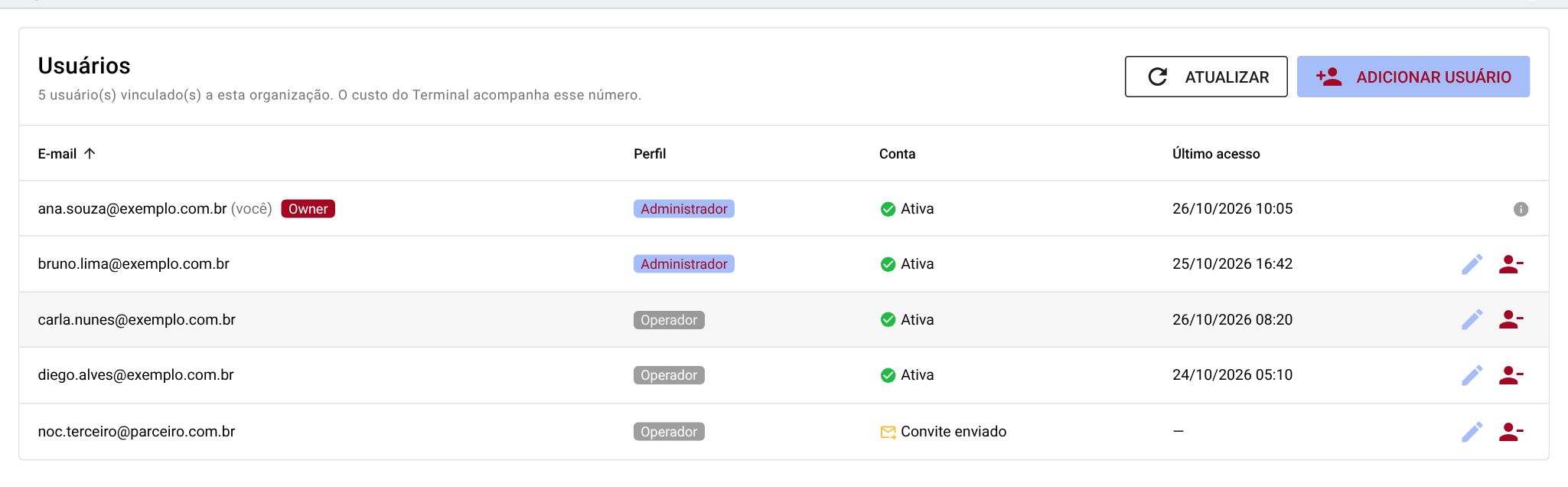Click the Conta column header

[897, 154]
